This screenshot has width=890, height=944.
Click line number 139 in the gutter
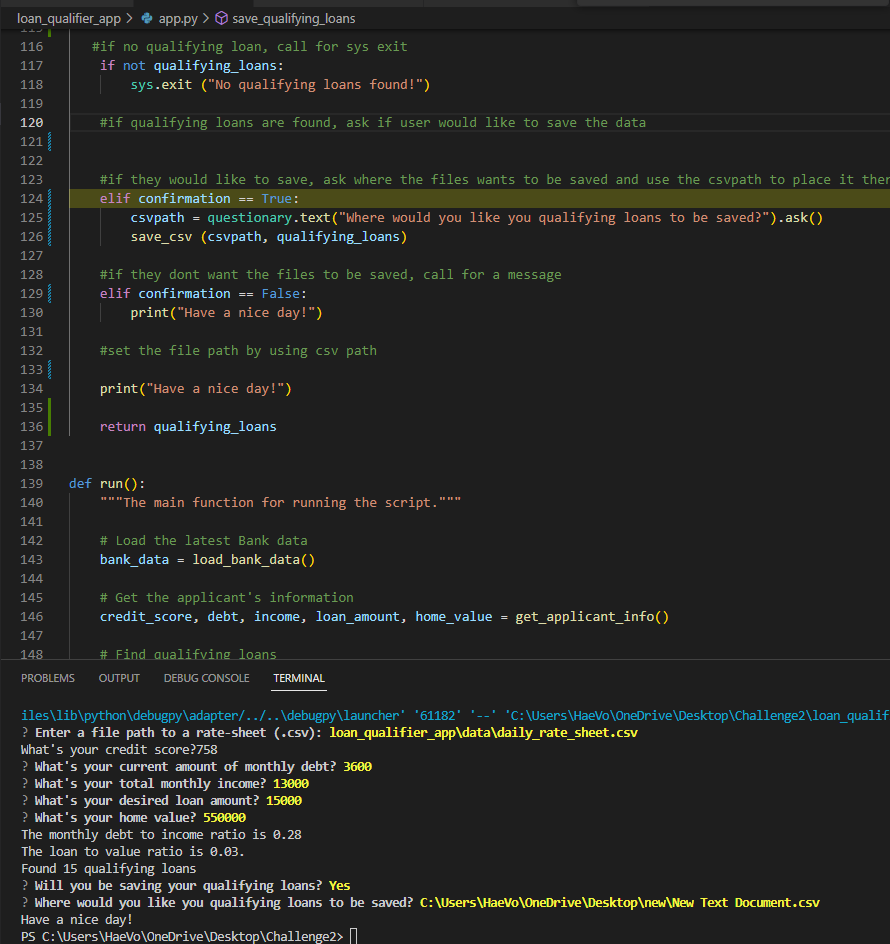click(31, 483)
